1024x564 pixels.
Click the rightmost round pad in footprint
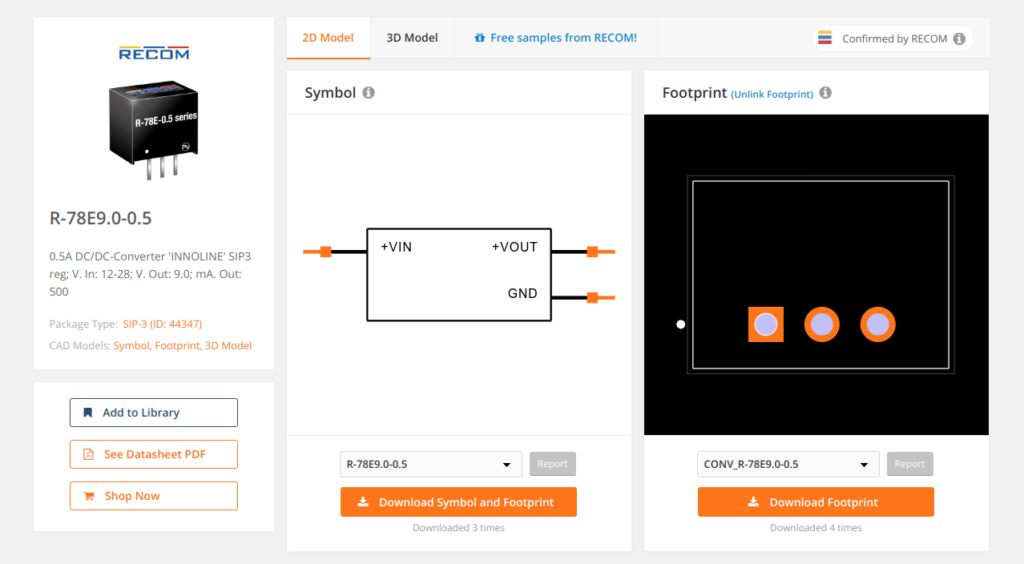point(878,324)
